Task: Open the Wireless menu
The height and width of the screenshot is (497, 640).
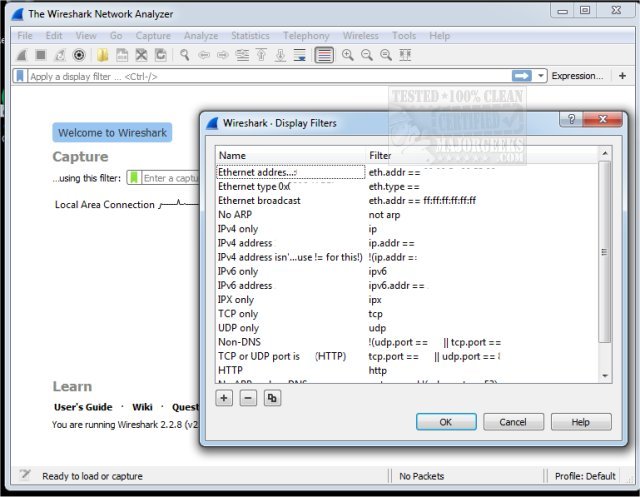Action: click(360, 36)
